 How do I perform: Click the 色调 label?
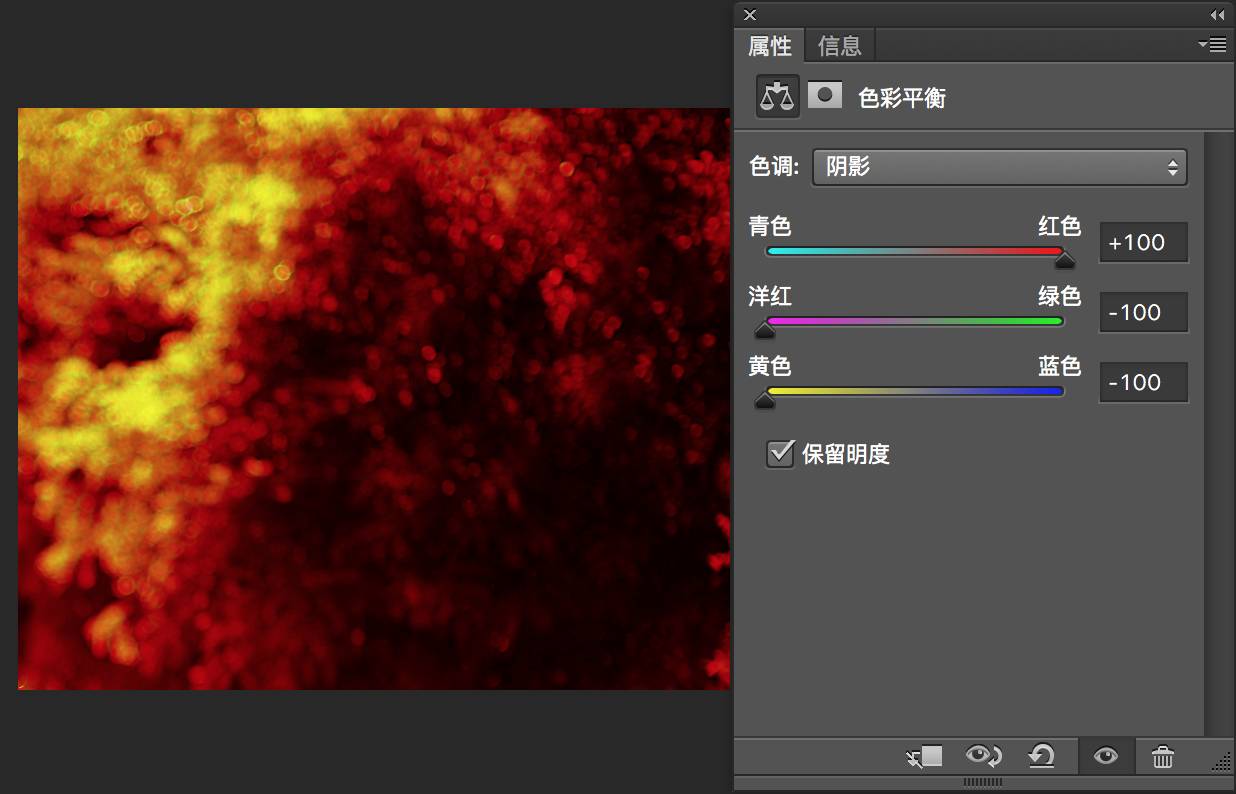(x=774, y=167)
